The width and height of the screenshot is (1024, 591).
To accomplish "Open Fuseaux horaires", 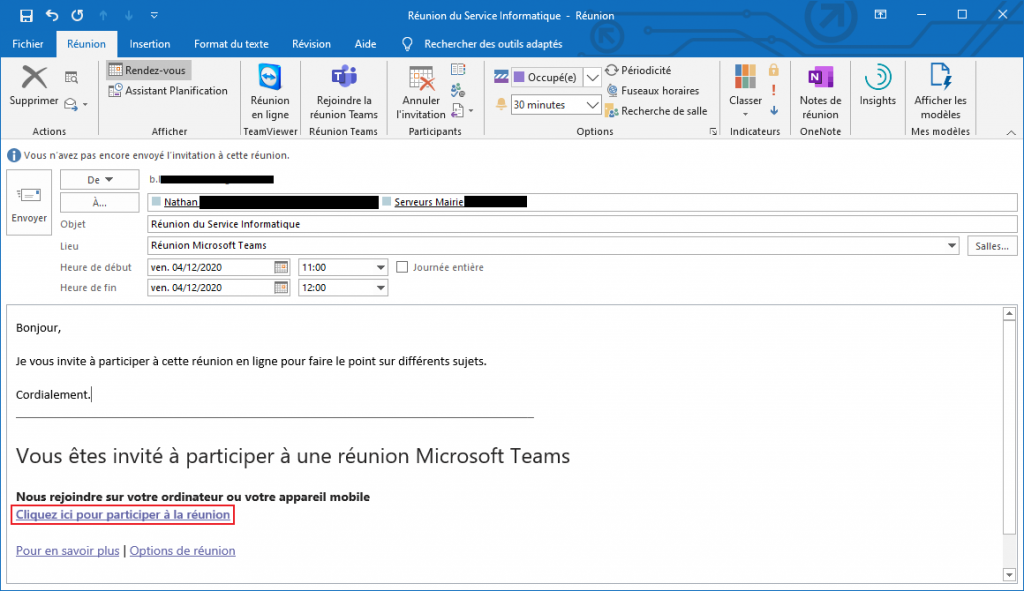I will [652, 91].
